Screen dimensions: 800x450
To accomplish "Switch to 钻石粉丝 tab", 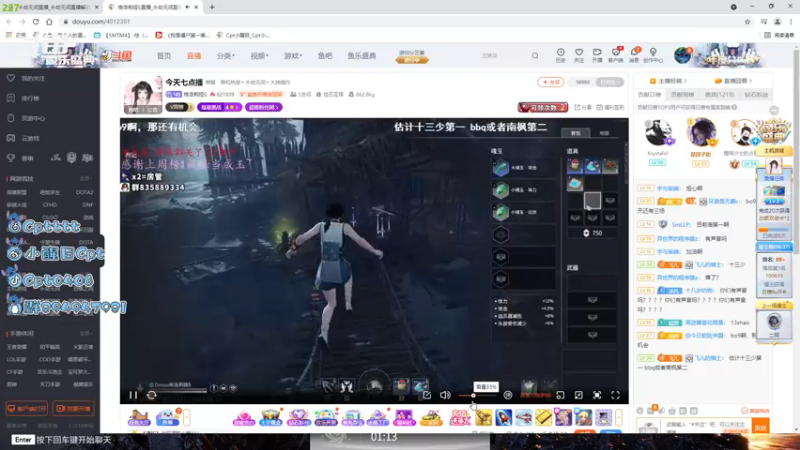I will pos(756,94).
